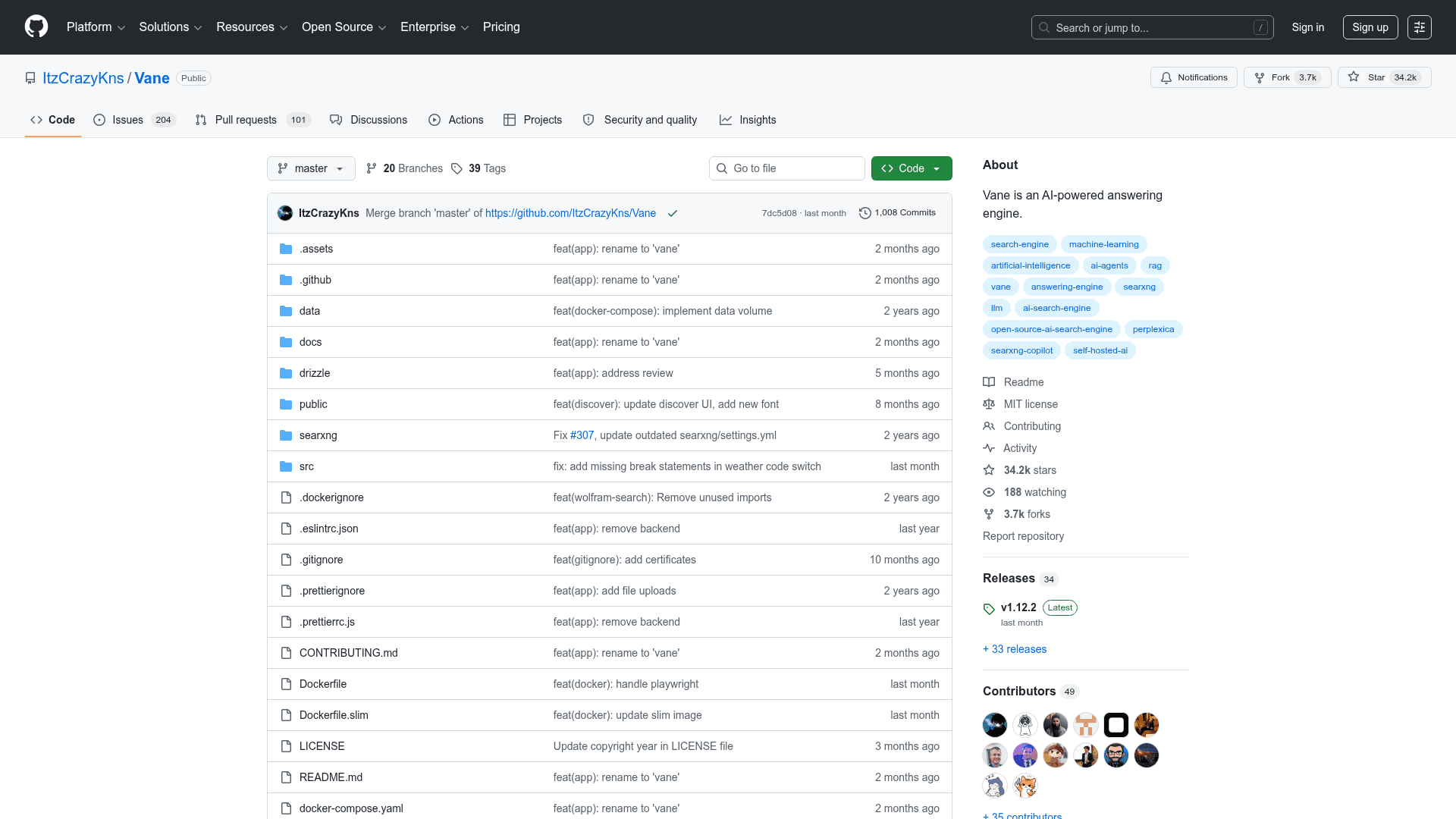Open the + 33 releases link

click(1015, 649)
